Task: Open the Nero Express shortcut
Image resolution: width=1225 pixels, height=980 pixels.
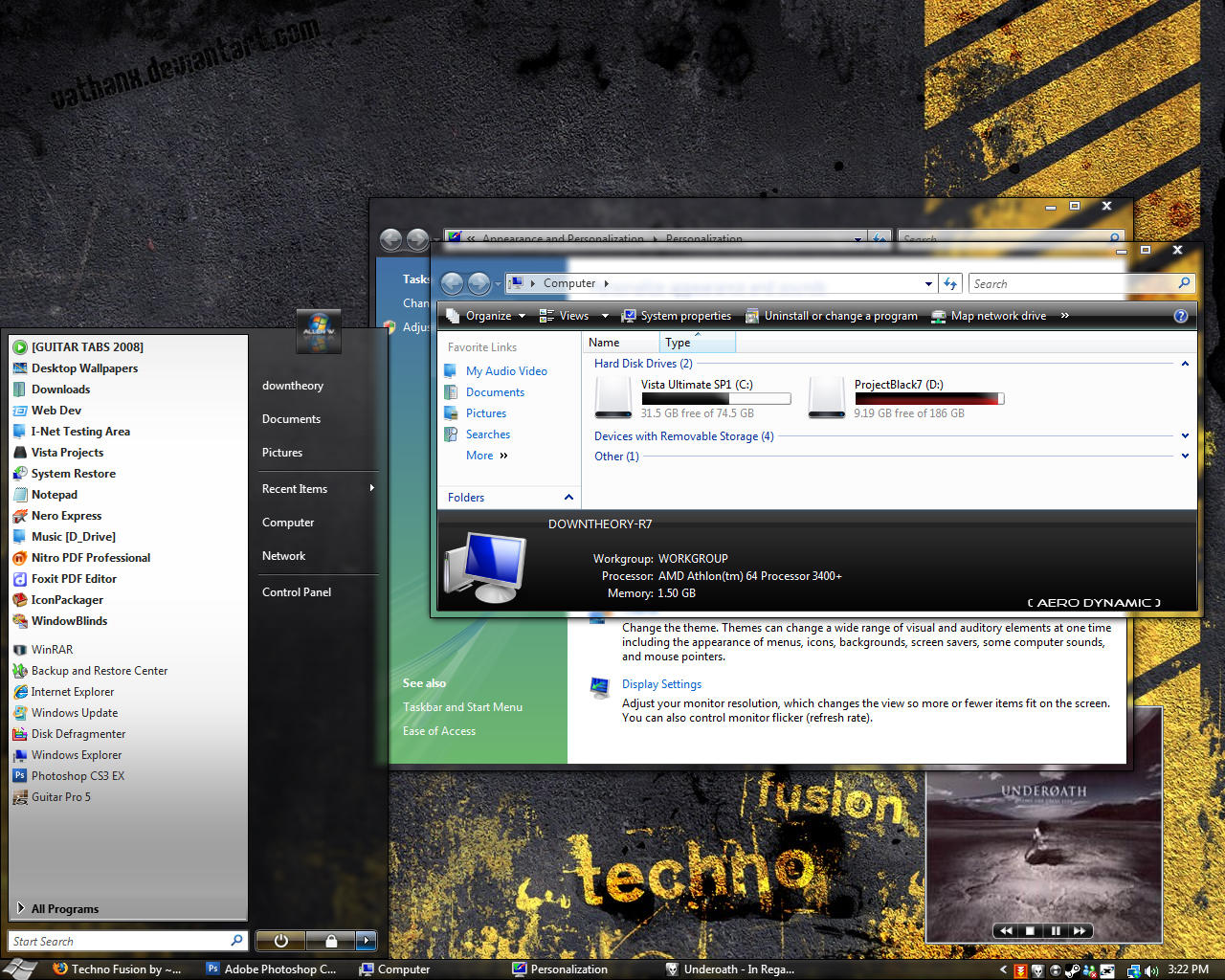Action: (x=66, y=516)
